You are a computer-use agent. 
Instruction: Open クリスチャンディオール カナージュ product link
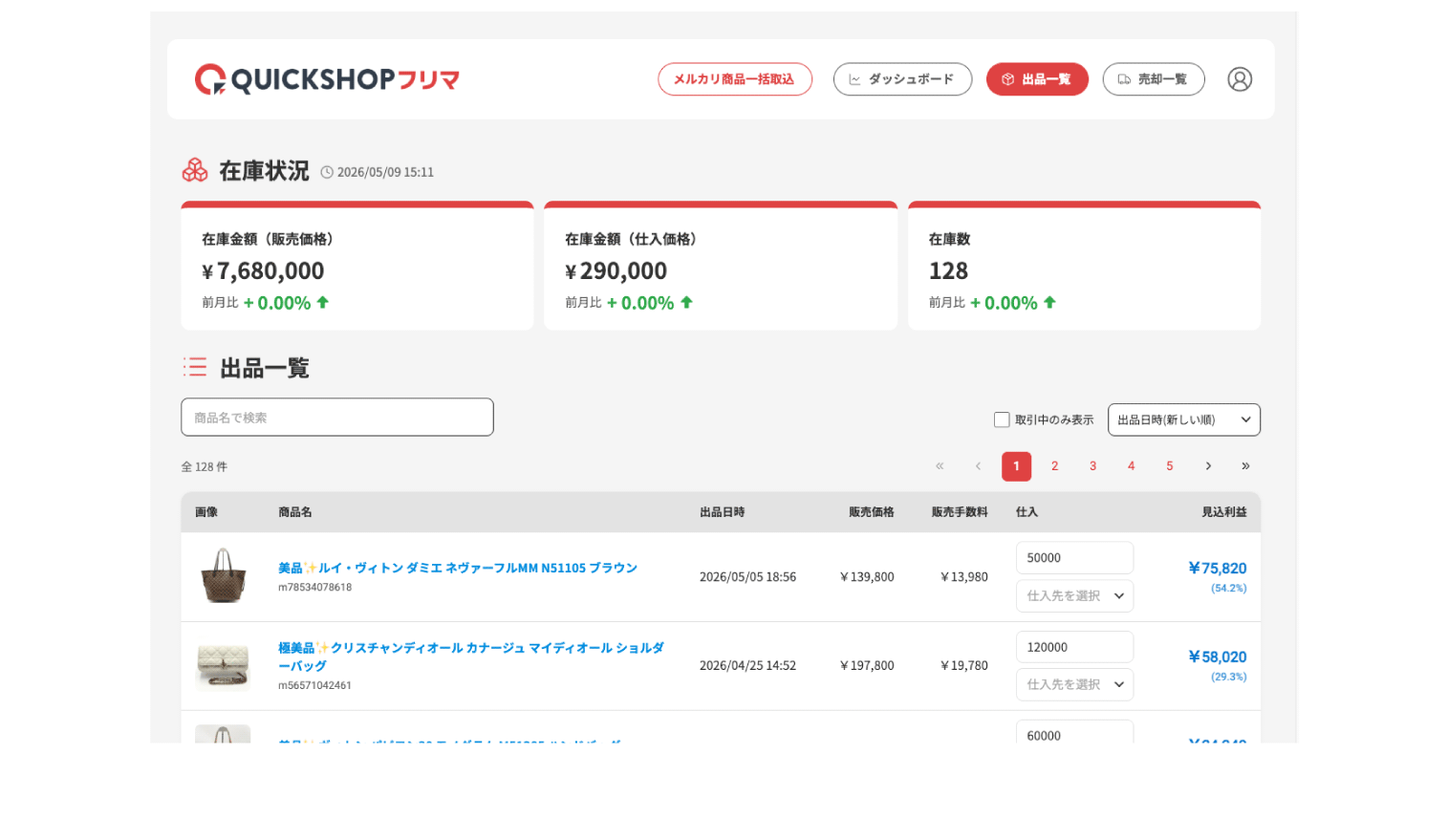coord(471,657)
